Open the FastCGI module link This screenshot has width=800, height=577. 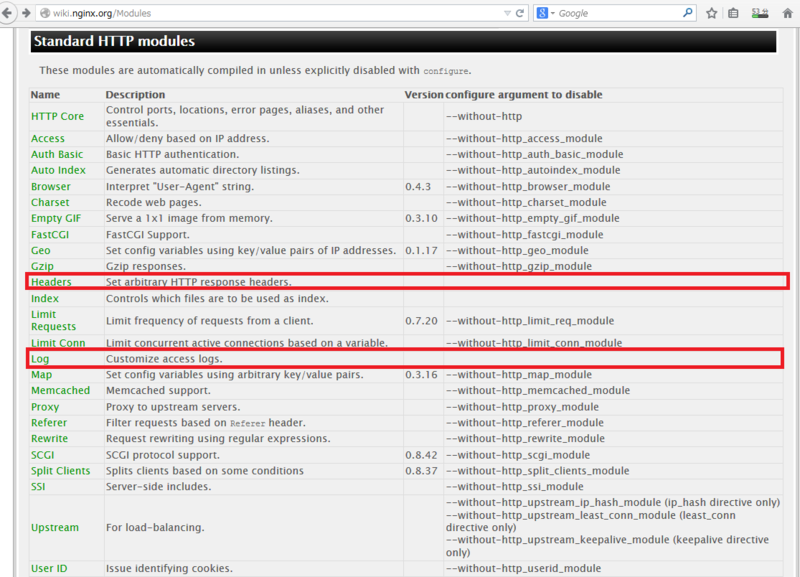tap(49, 235)
